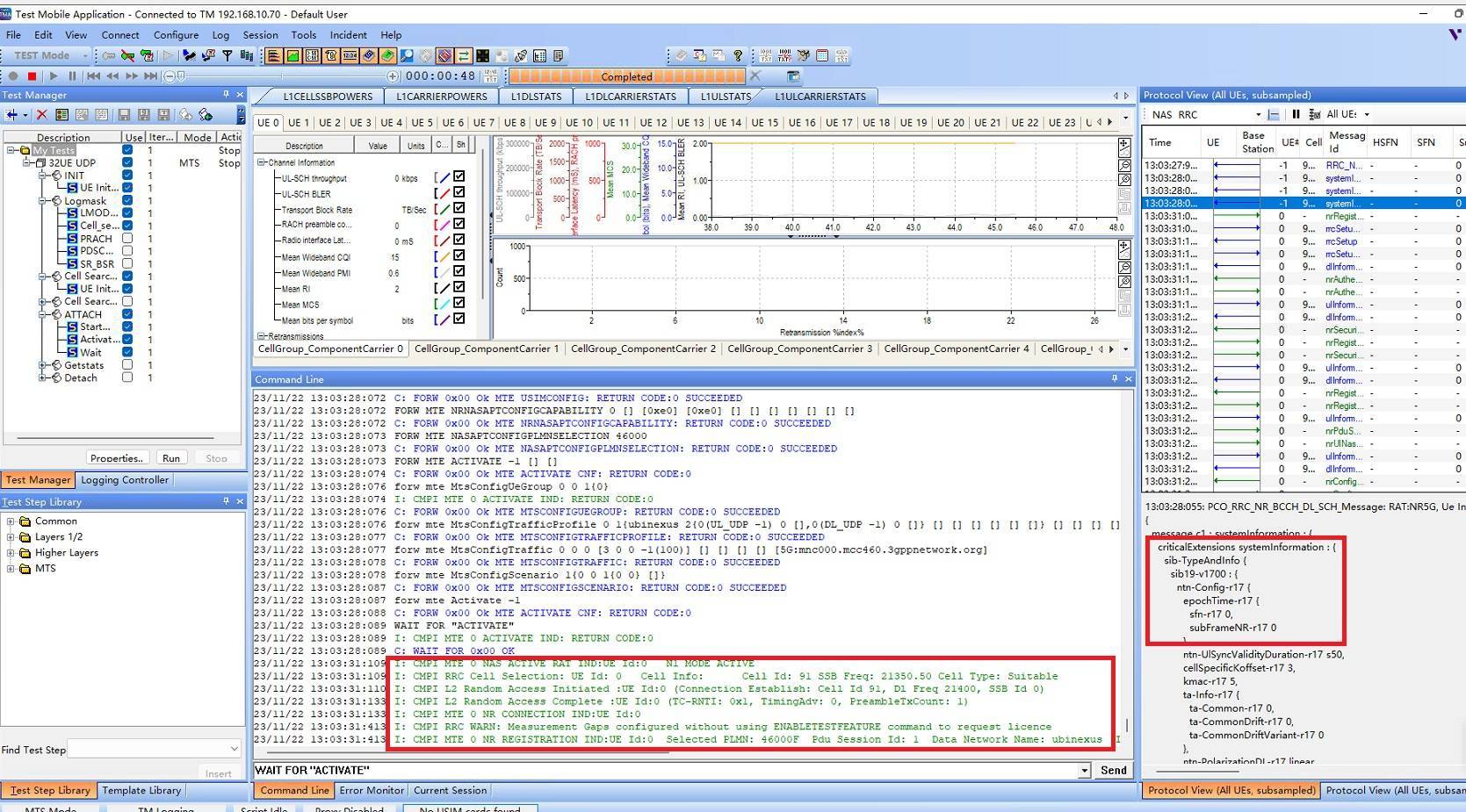The image size is (1466, 812).
Task: Pin the Test Manager panel
Action: [x=226, y=94]
